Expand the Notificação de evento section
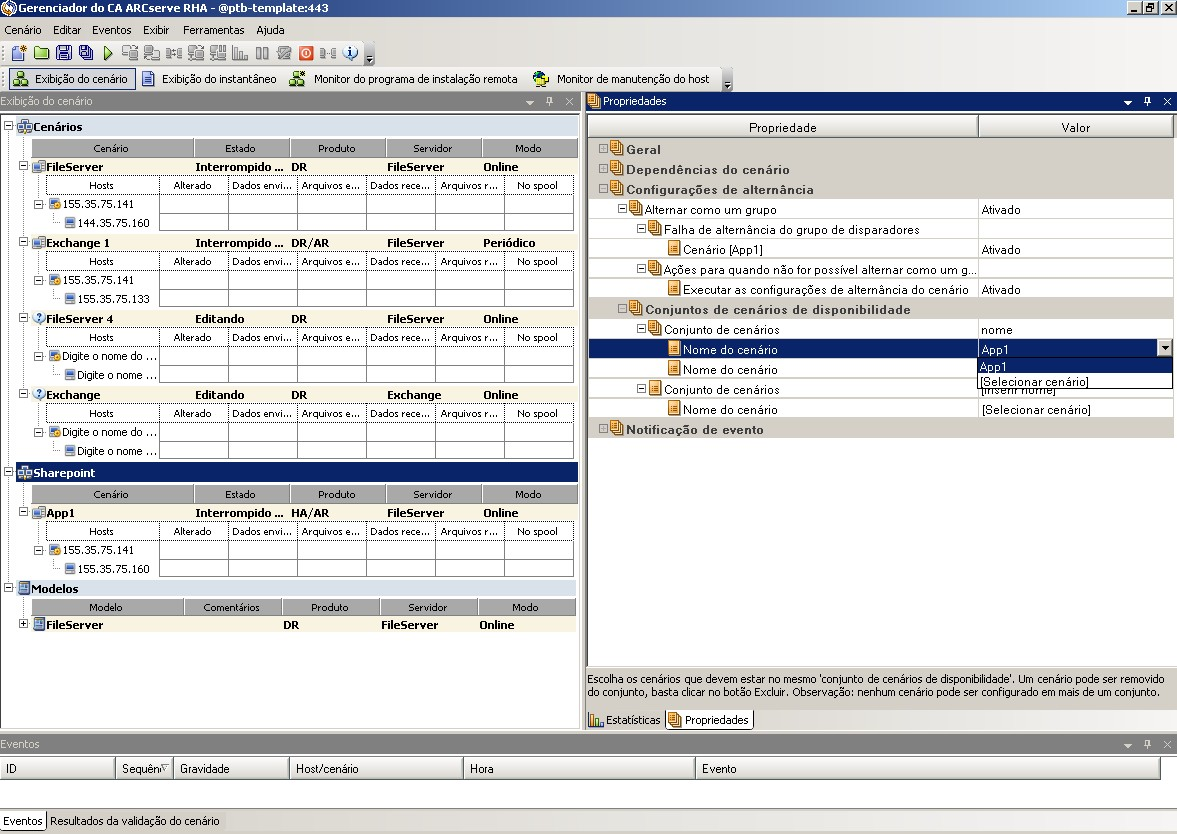Viewport: 1177px width, 834px height. coord(603,429)
